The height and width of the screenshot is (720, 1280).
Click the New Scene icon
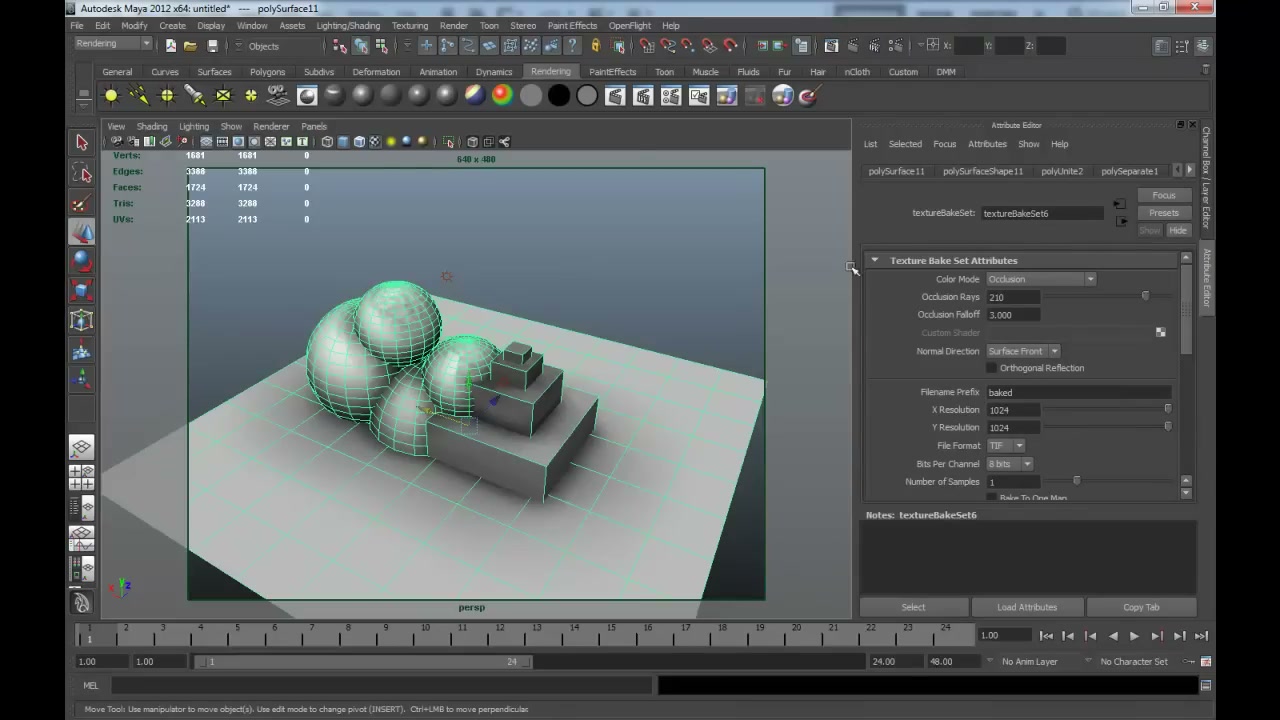pos(170,46)
